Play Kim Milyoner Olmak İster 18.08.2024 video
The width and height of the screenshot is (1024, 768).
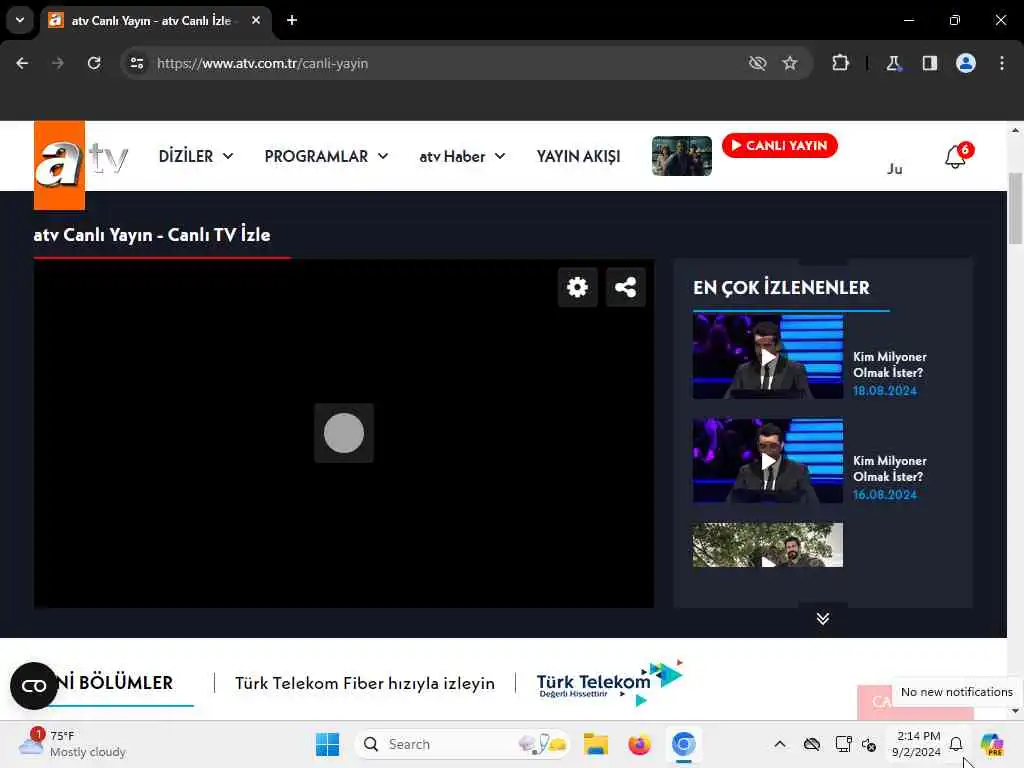(768, 357)
